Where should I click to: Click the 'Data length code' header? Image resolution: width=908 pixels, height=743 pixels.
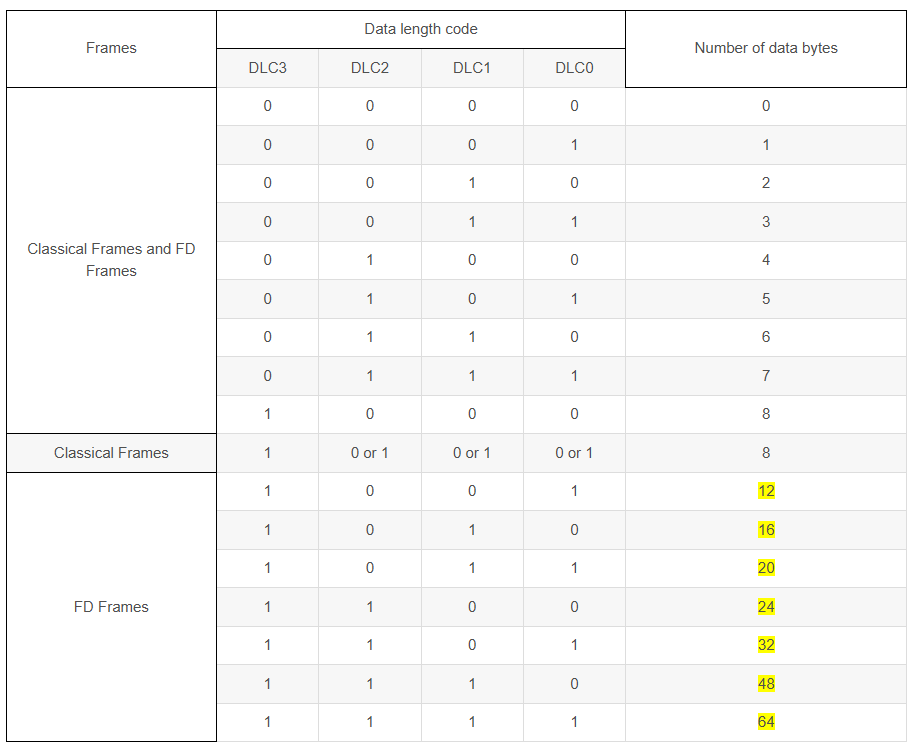[x=421, y=29]
